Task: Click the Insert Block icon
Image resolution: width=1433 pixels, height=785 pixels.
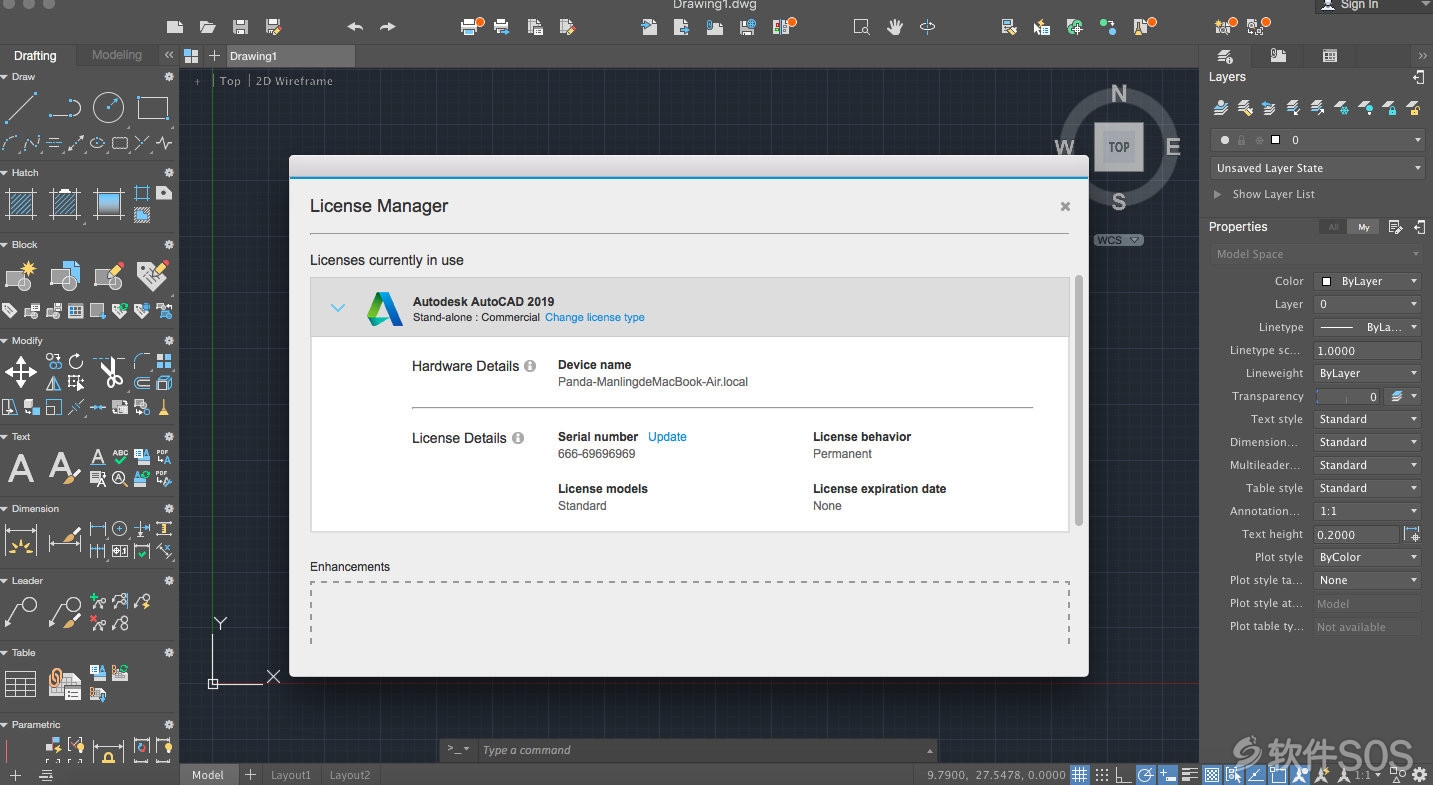Action: pos(65,276)
